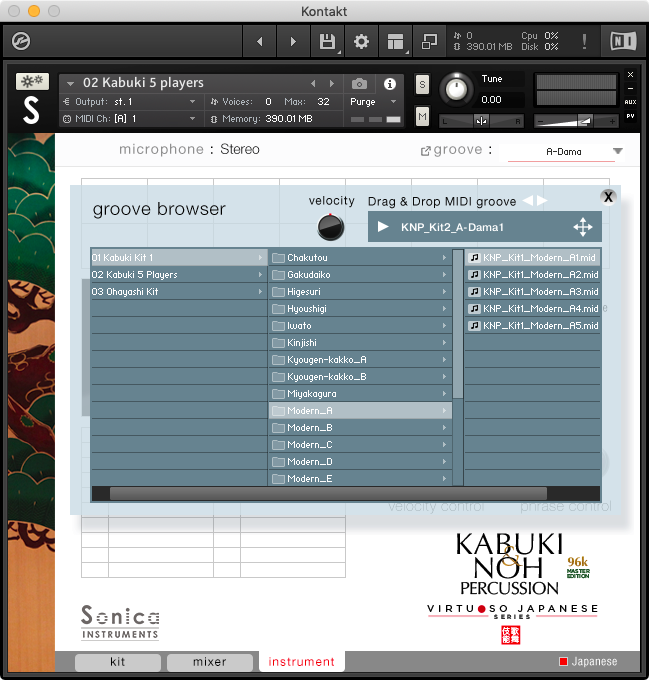Open the Kyougen-kakko_A folder
Image resolution: width=649 pixels, height=680 pixels.
(360, 360)
